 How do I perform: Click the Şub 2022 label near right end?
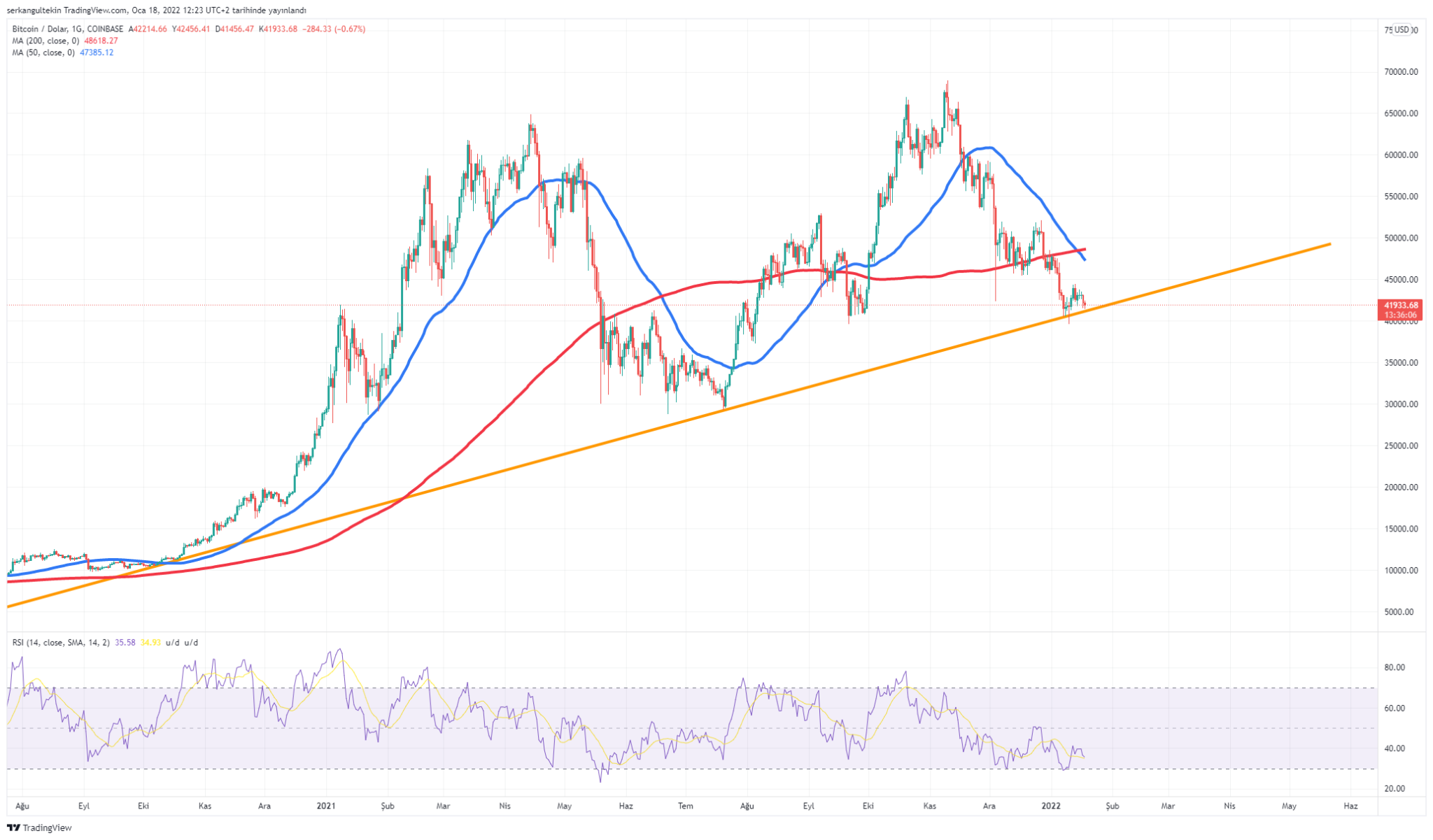1112,806
